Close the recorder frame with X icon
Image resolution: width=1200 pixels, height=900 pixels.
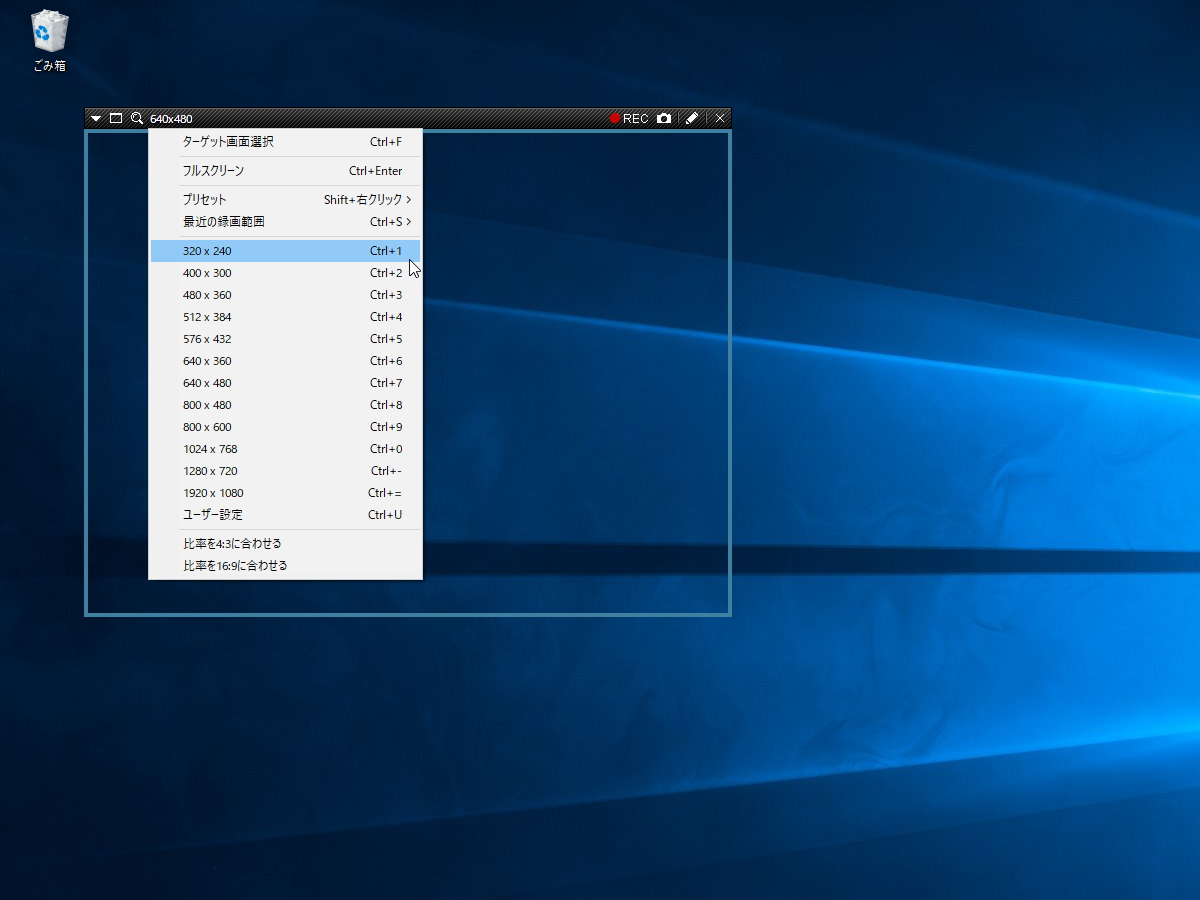(720, 118)
